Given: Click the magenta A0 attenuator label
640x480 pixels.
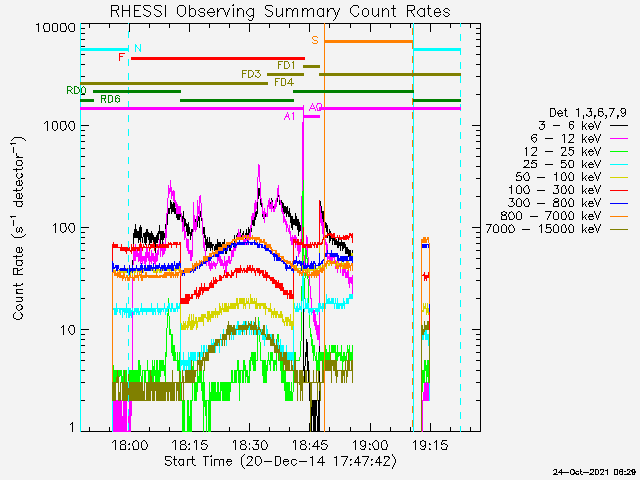Looking at the screenshot, I should click(316, 107).
